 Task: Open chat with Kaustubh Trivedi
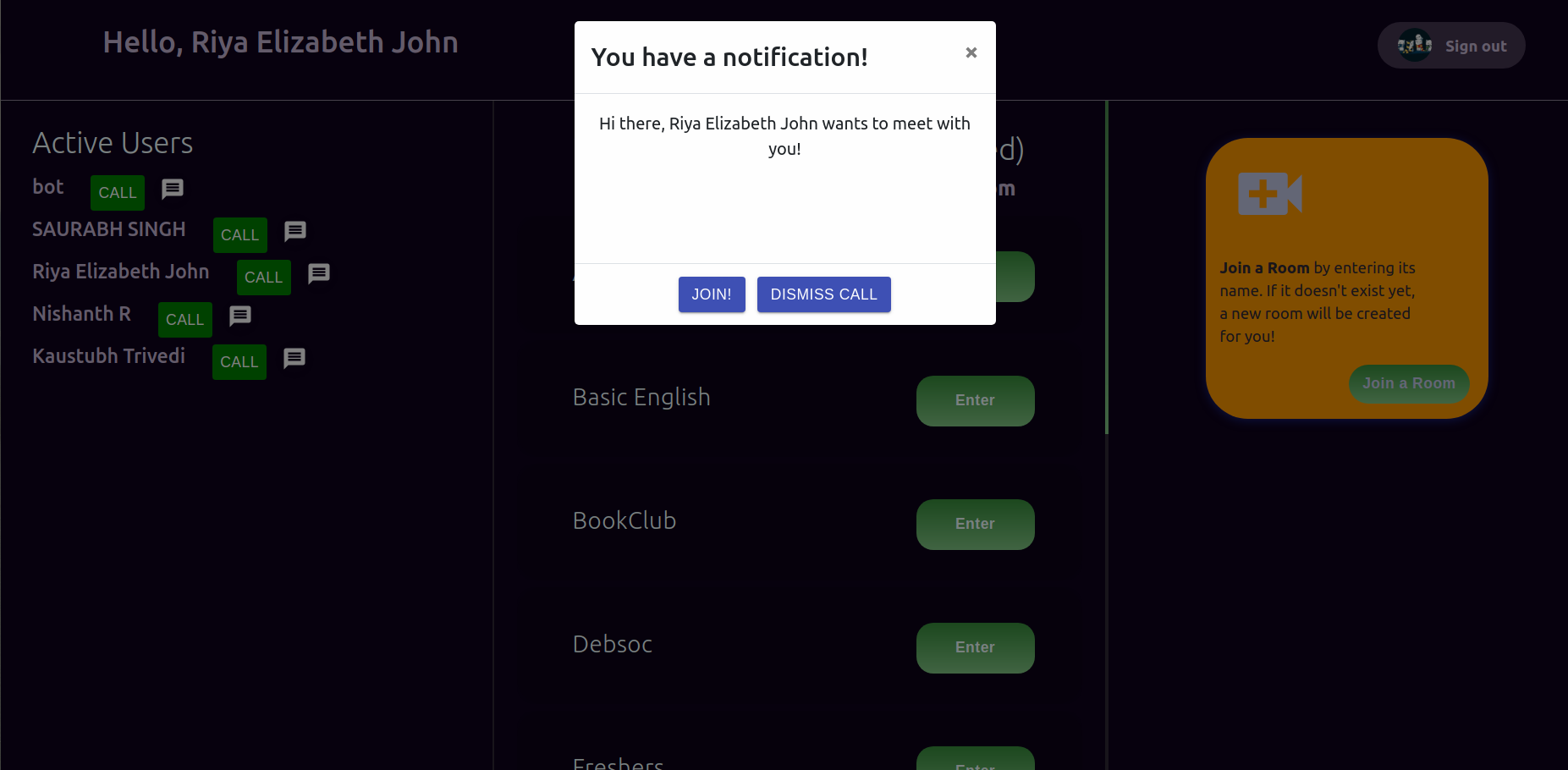coord(294,358)
